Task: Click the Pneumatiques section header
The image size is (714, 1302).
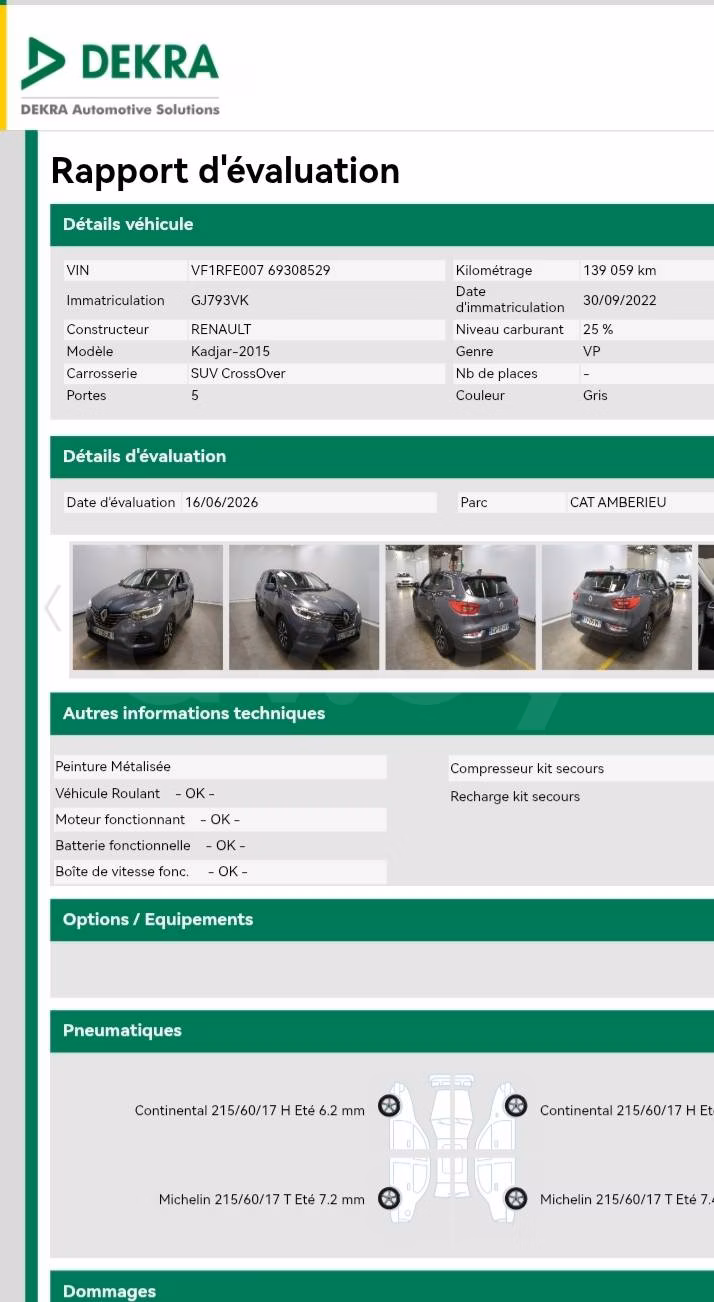Action: [x=382, y=1030]
